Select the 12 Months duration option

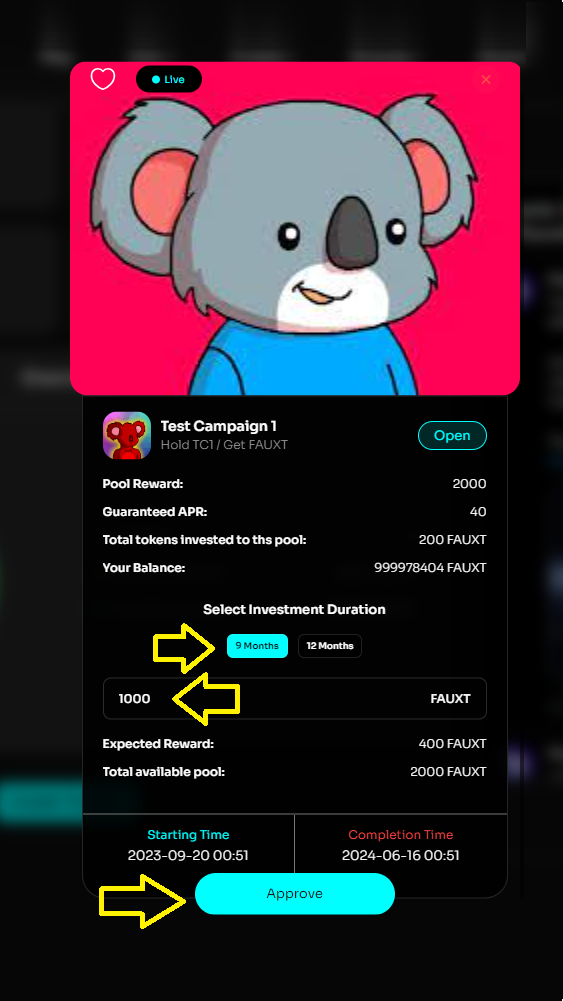(330, 645)
